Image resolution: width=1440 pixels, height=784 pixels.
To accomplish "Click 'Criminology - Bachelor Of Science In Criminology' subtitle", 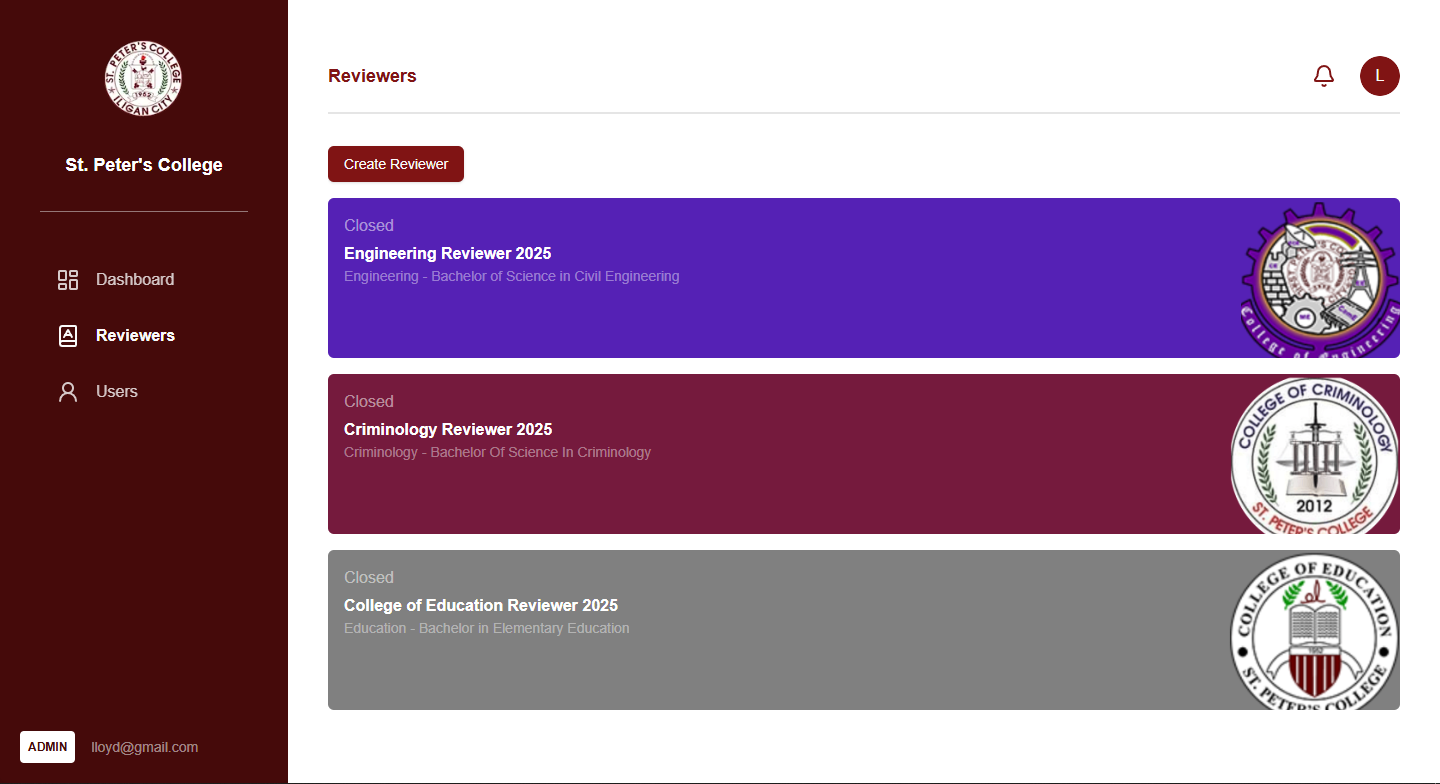I will [497, 452].
